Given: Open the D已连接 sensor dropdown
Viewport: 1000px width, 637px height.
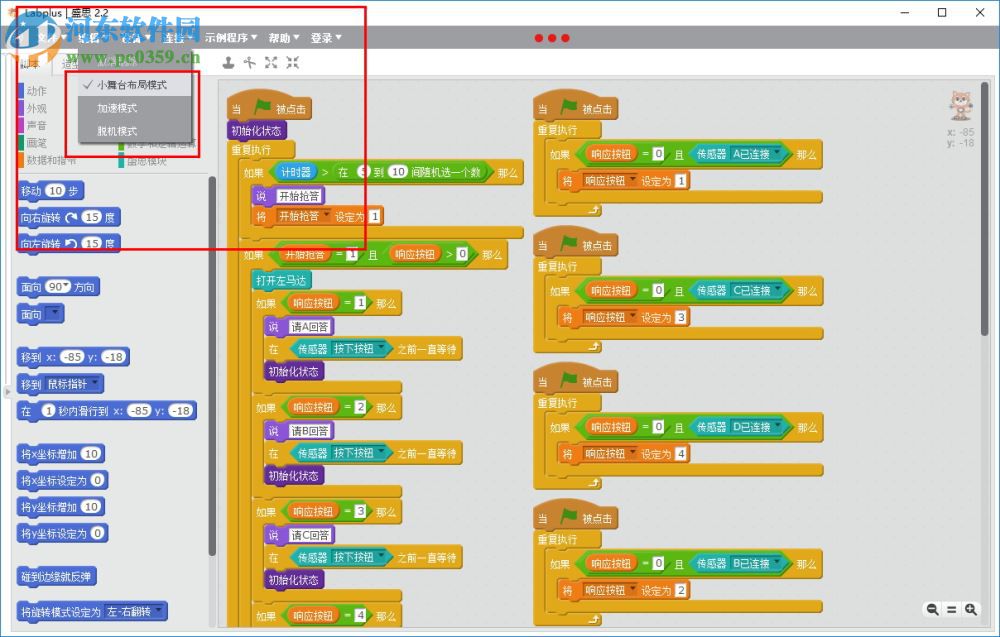Looking at the screenshot, I should [777, 427].
